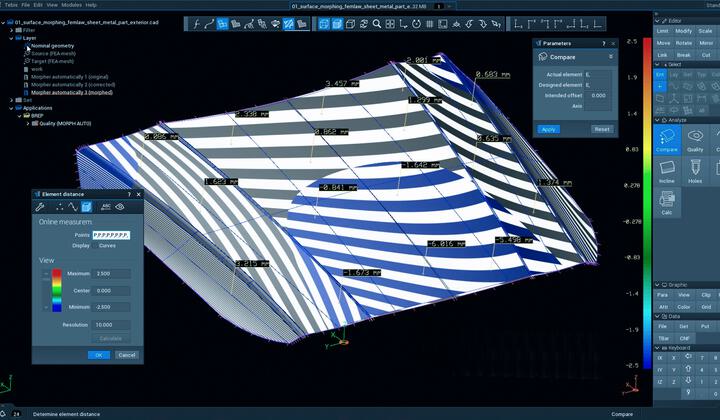Click OK in Element distance dialog

coord(99,355)
